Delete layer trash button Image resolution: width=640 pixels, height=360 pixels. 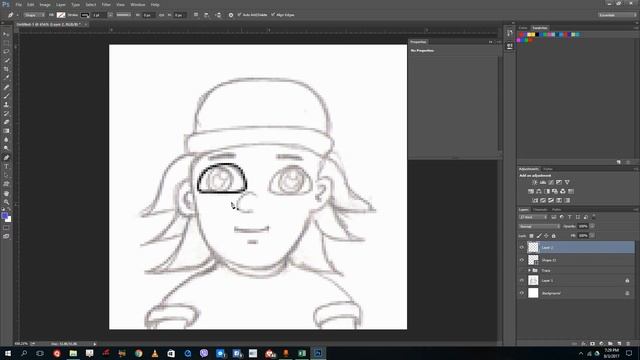(628, 344)
